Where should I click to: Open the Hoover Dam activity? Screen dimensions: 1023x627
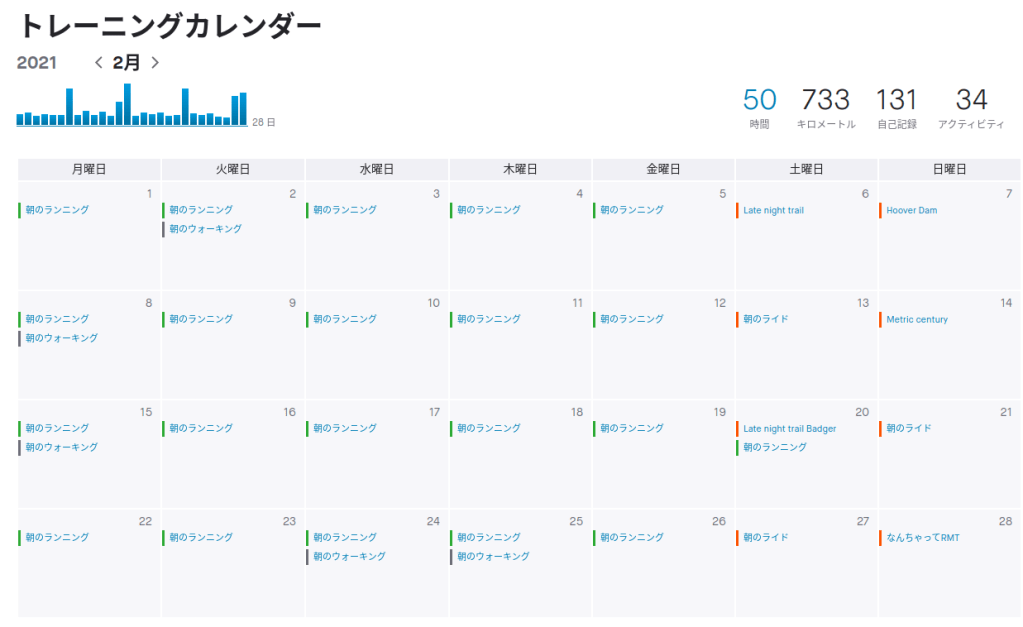coord(911,210)
